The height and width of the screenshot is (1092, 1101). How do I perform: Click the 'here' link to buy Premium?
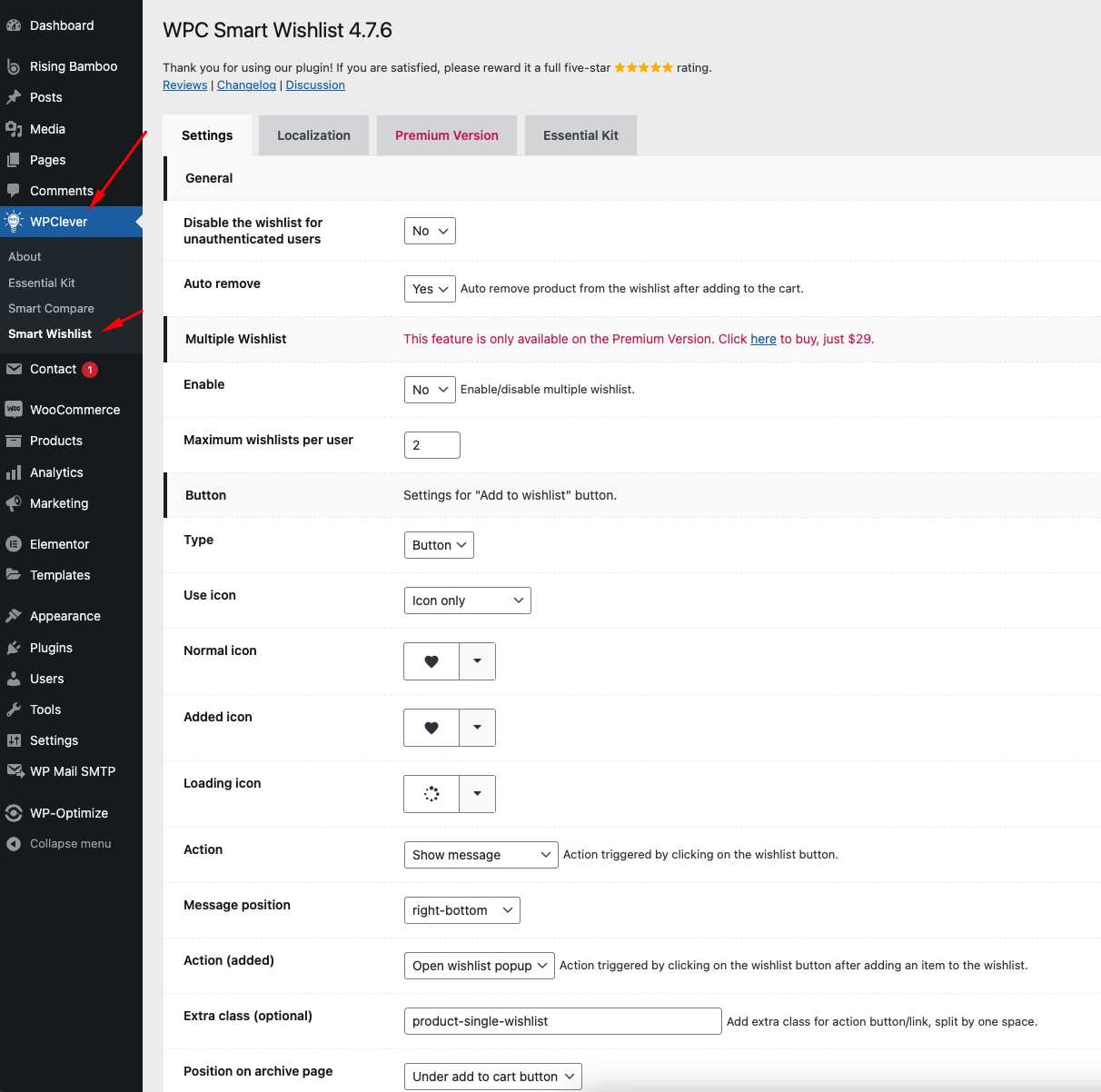[x=763, y=339]
